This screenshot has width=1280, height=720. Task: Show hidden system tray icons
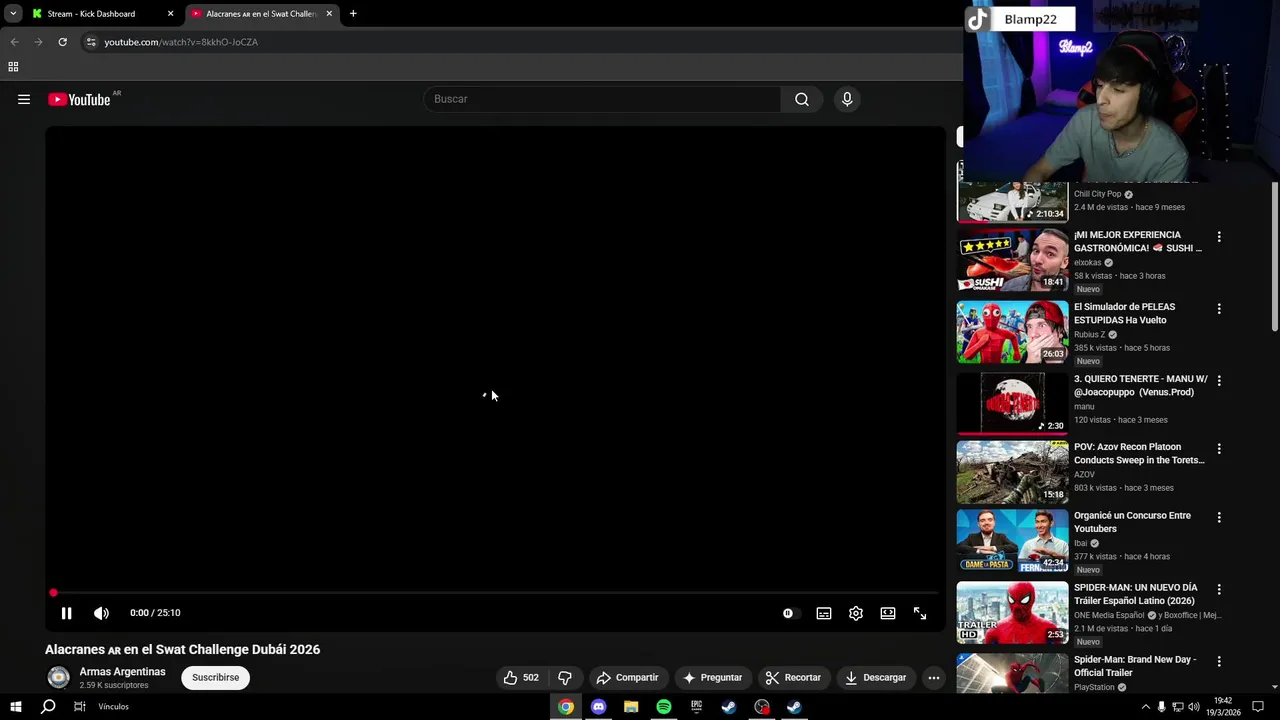(1145, 707)
